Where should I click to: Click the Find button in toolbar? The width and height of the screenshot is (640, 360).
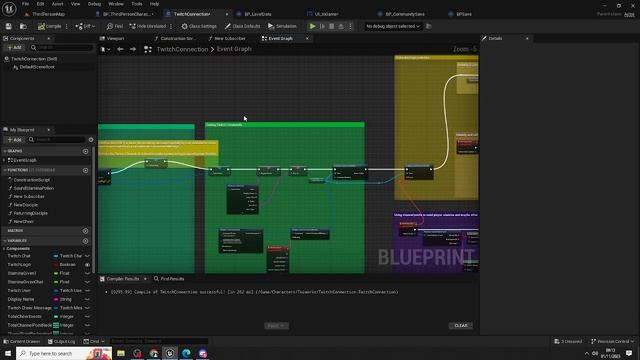tap(115, 26)
